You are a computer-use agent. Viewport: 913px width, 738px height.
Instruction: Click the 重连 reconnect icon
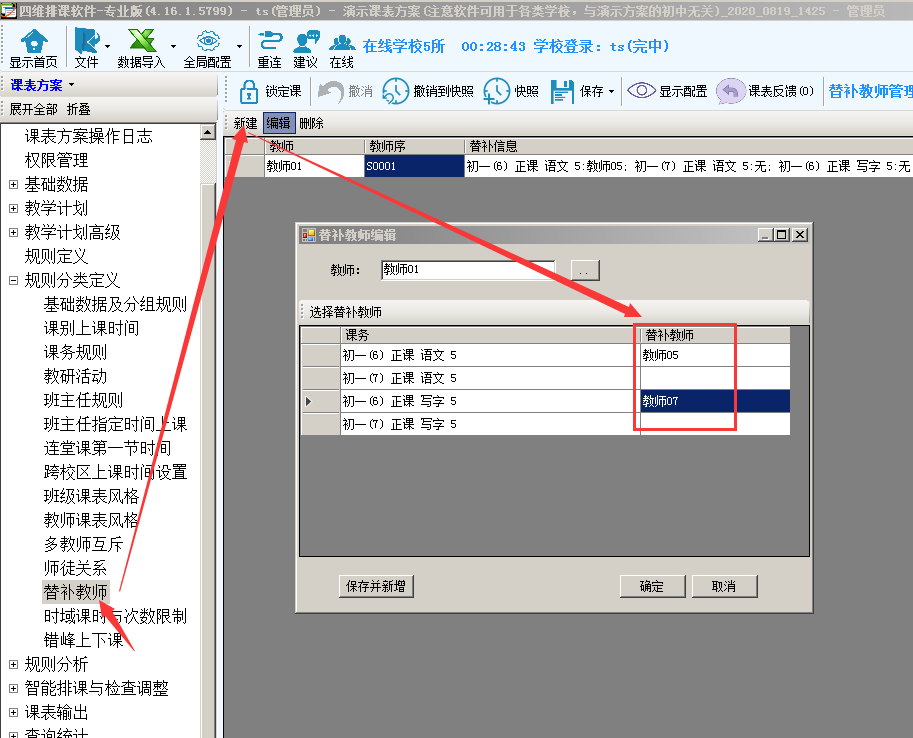(x=269, y=42)
